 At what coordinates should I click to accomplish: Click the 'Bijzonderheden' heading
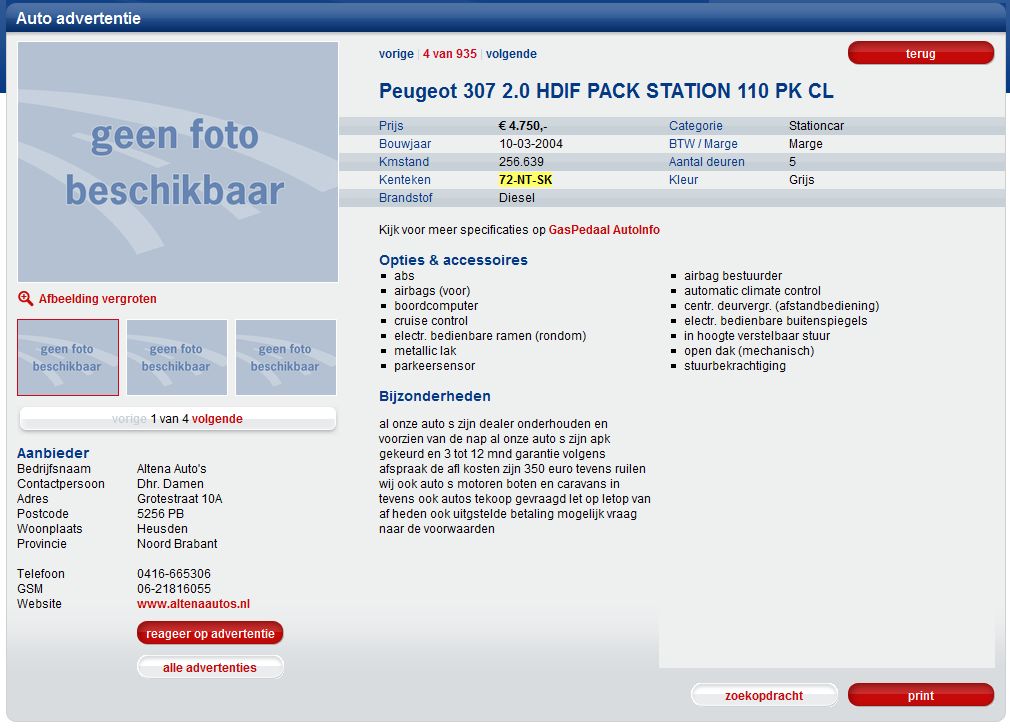coord(435,396)
